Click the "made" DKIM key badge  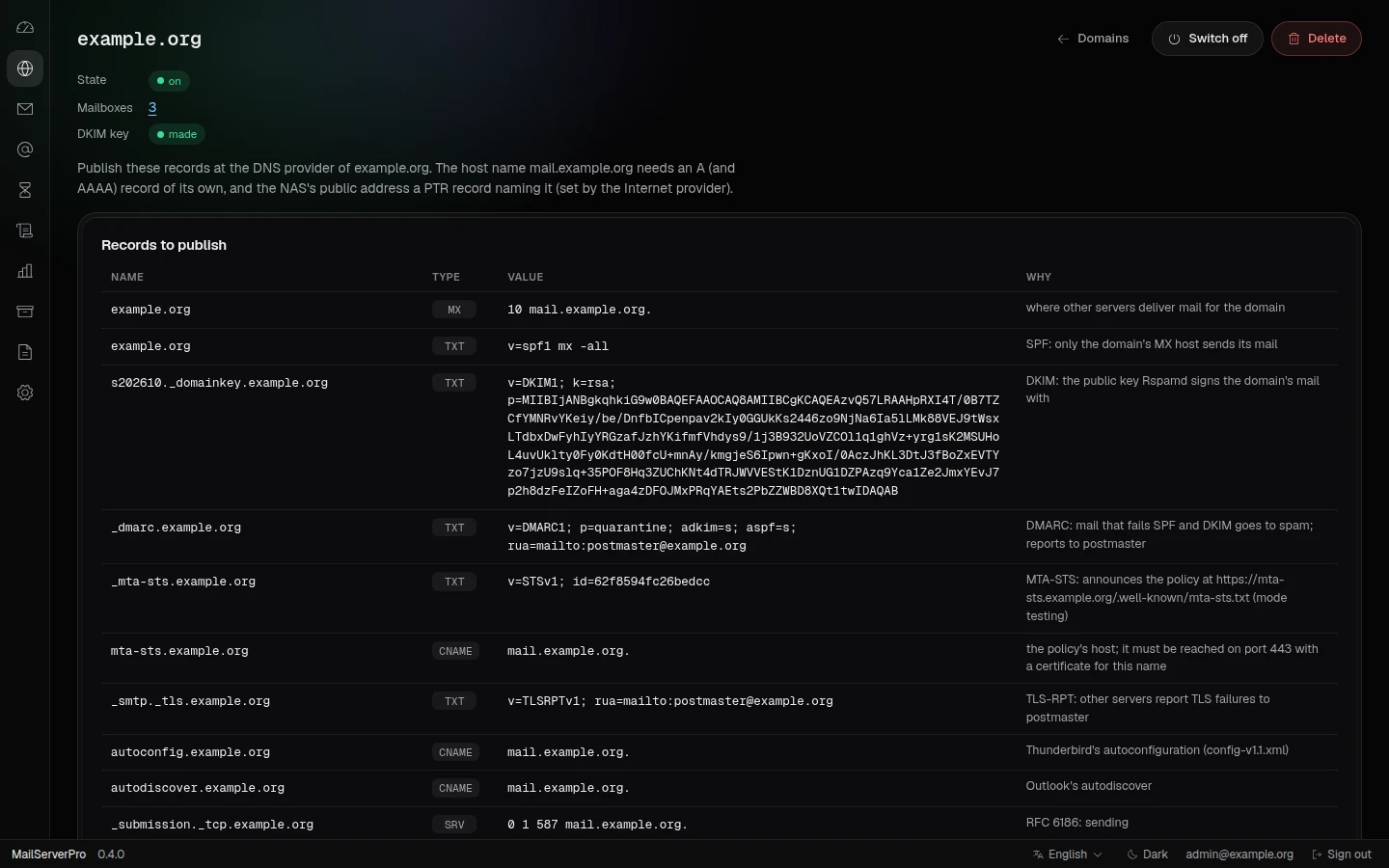[x=177, y=134]
